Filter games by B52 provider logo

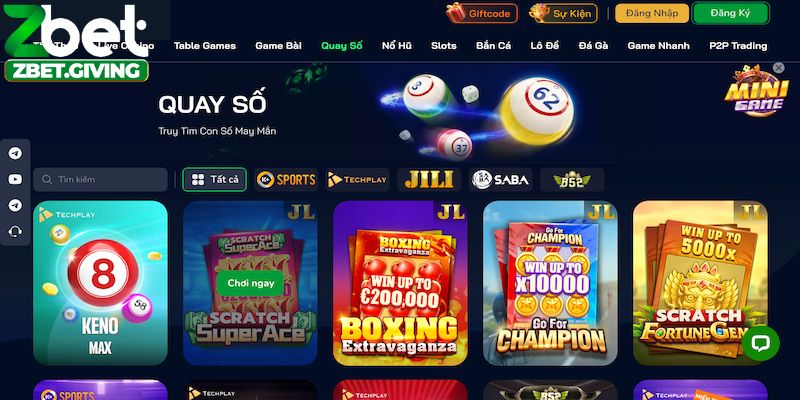(x=572, y=180)
